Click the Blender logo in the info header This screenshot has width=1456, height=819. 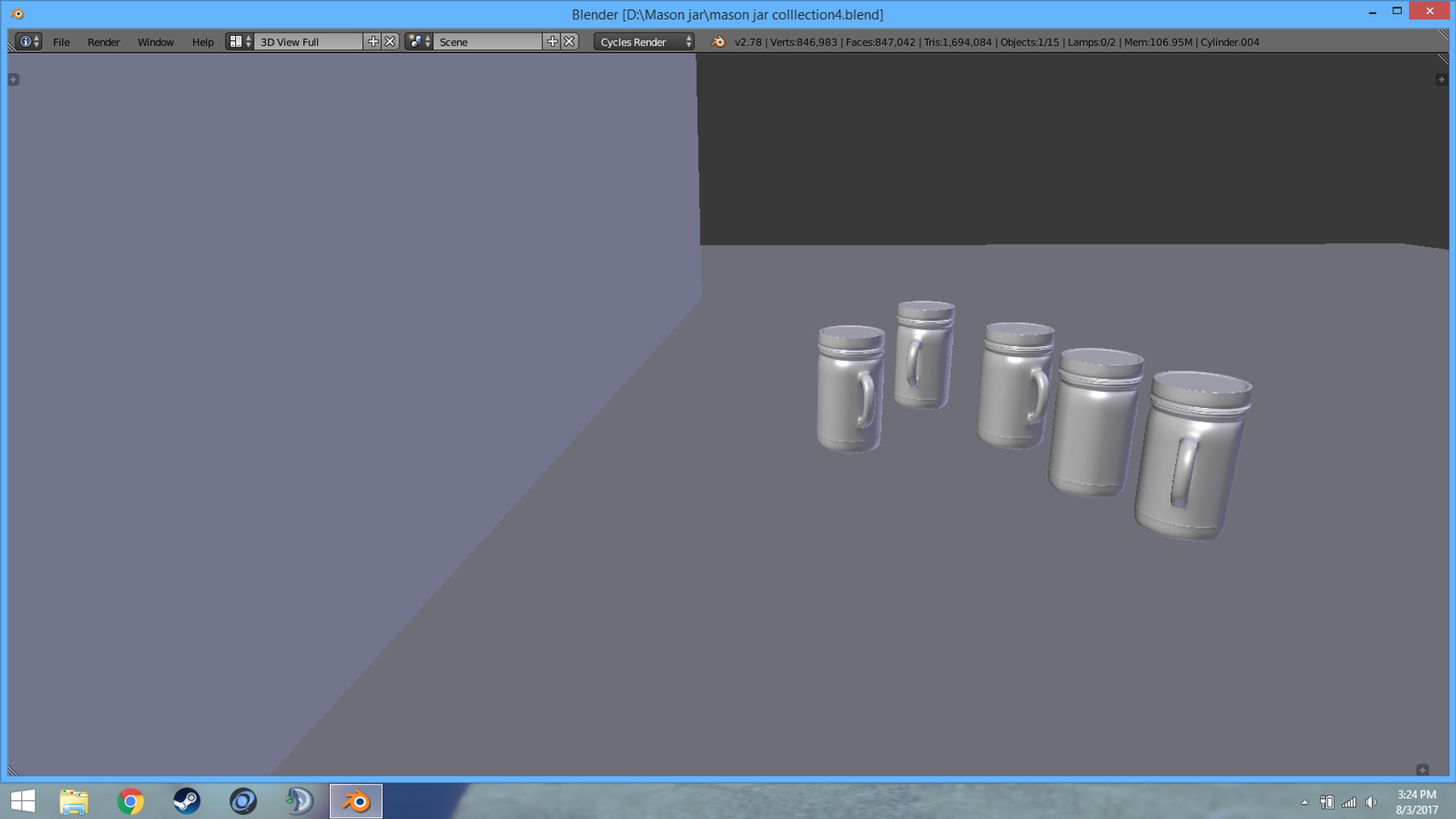[x=718, y=42]
